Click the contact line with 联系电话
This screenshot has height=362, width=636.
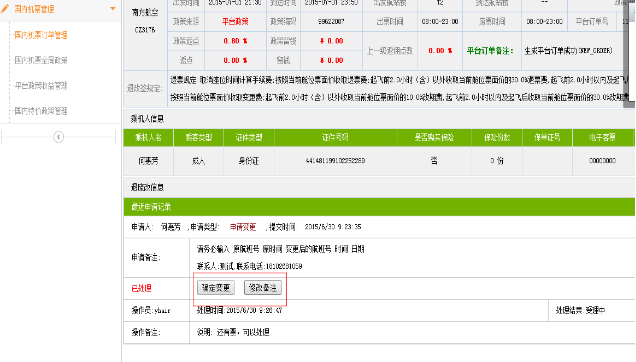pos(249,266)
